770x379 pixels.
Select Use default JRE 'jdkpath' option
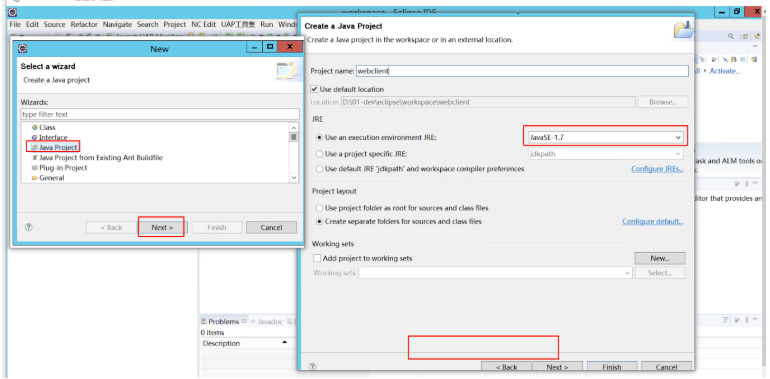coord(320,169)
